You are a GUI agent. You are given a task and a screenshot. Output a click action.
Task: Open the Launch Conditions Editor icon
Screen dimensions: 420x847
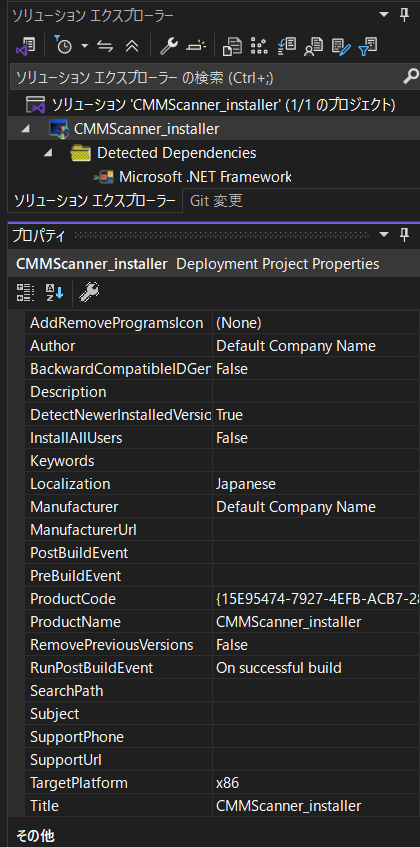pos(368,46)
